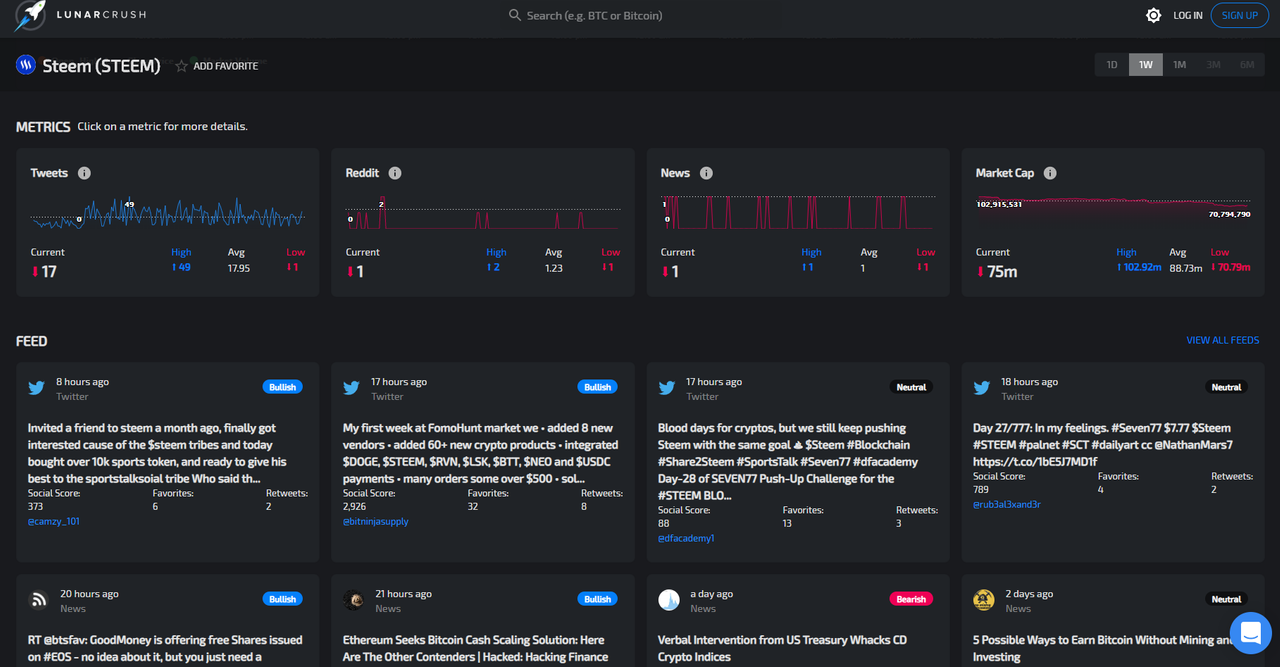This screenshot has height=667, width=1280.
Task: Click the Bearish badge on Treasury news
Action: click(911, 599)
